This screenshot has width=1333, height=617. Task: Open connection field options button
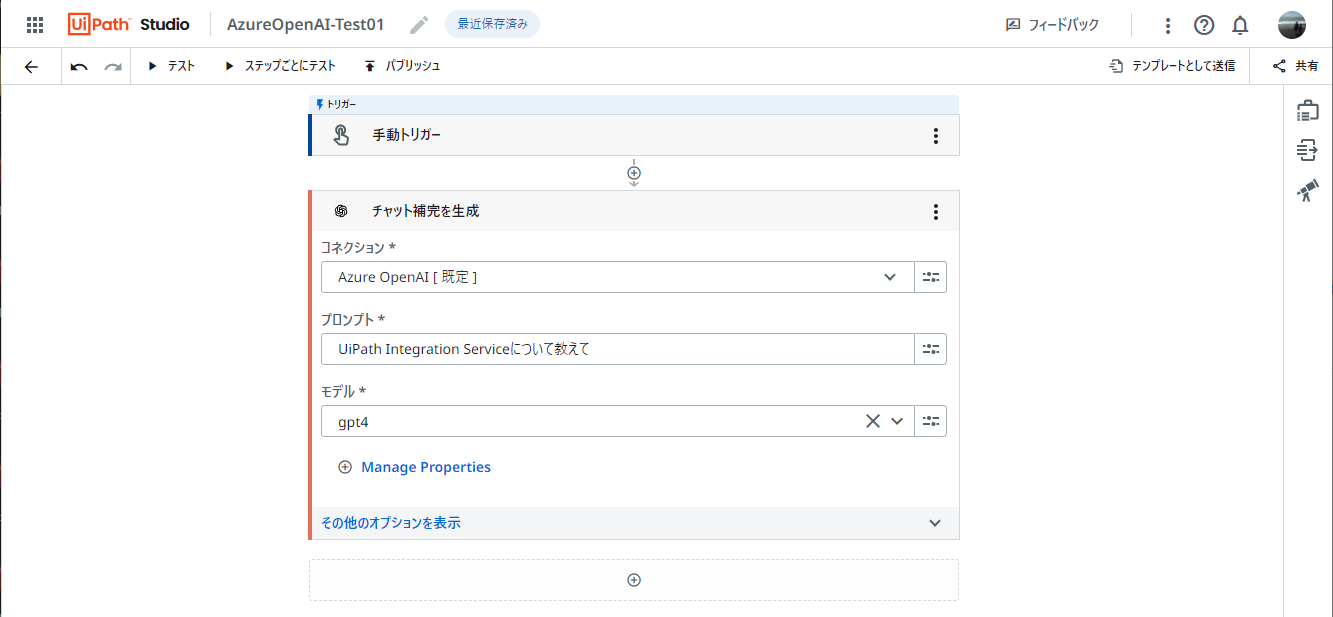click(931, 277)
